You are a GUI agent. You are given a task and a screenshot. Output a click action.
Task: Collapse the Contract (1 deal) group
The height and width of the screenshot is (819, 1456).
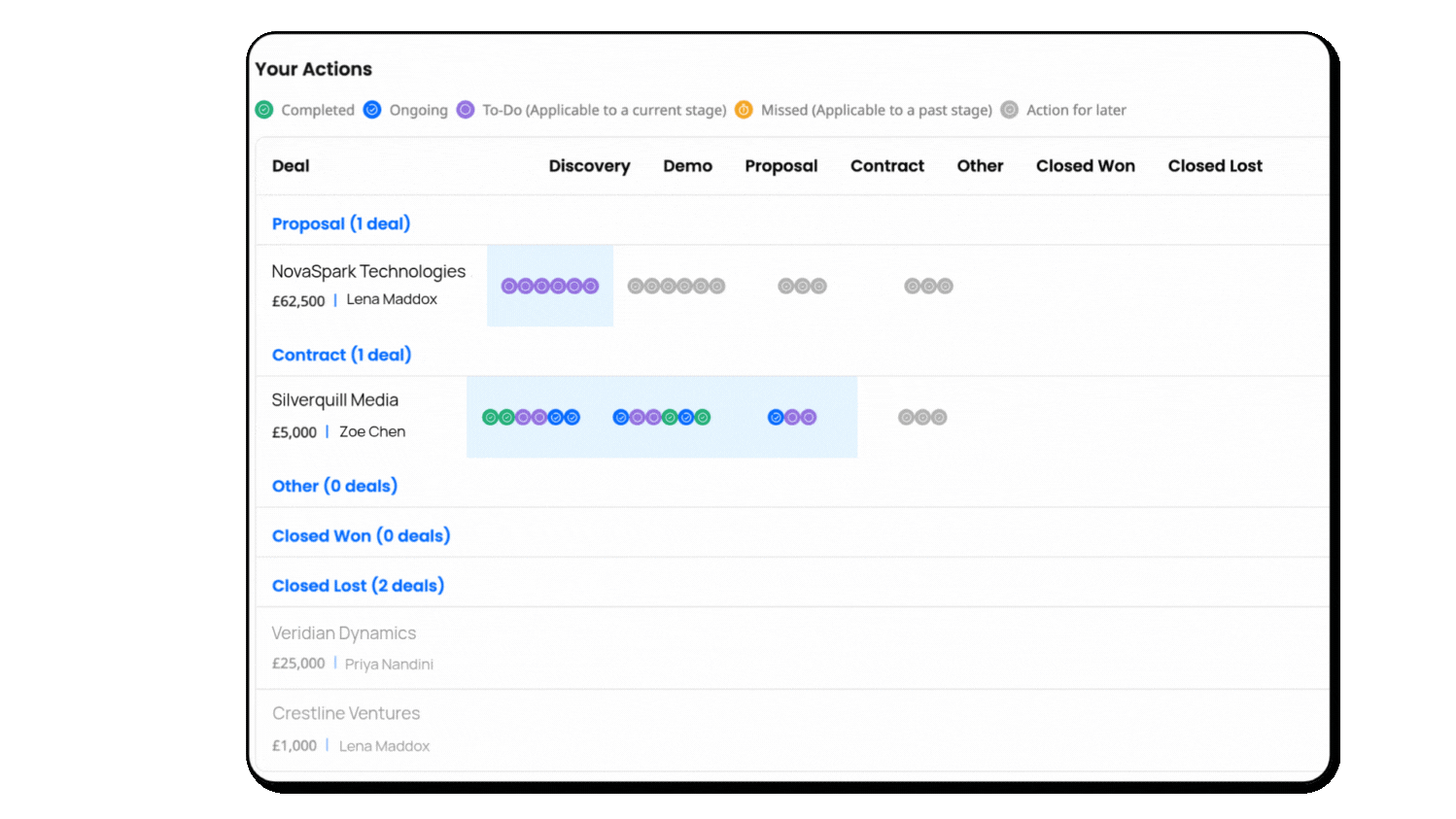tap(341, 355)
